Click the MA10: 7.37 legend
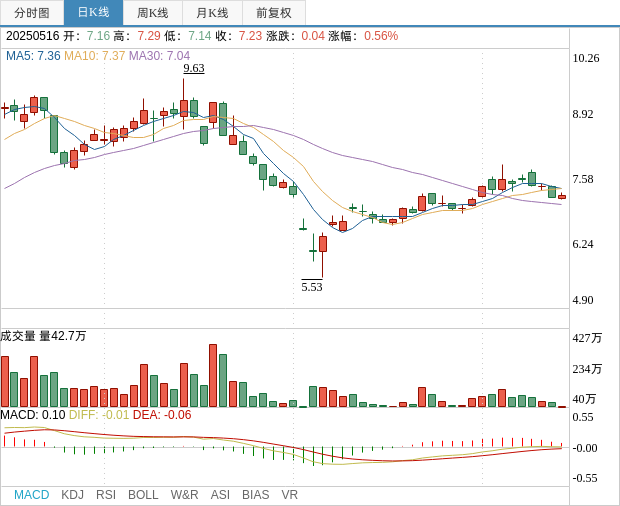 click(x=95, y=56)
